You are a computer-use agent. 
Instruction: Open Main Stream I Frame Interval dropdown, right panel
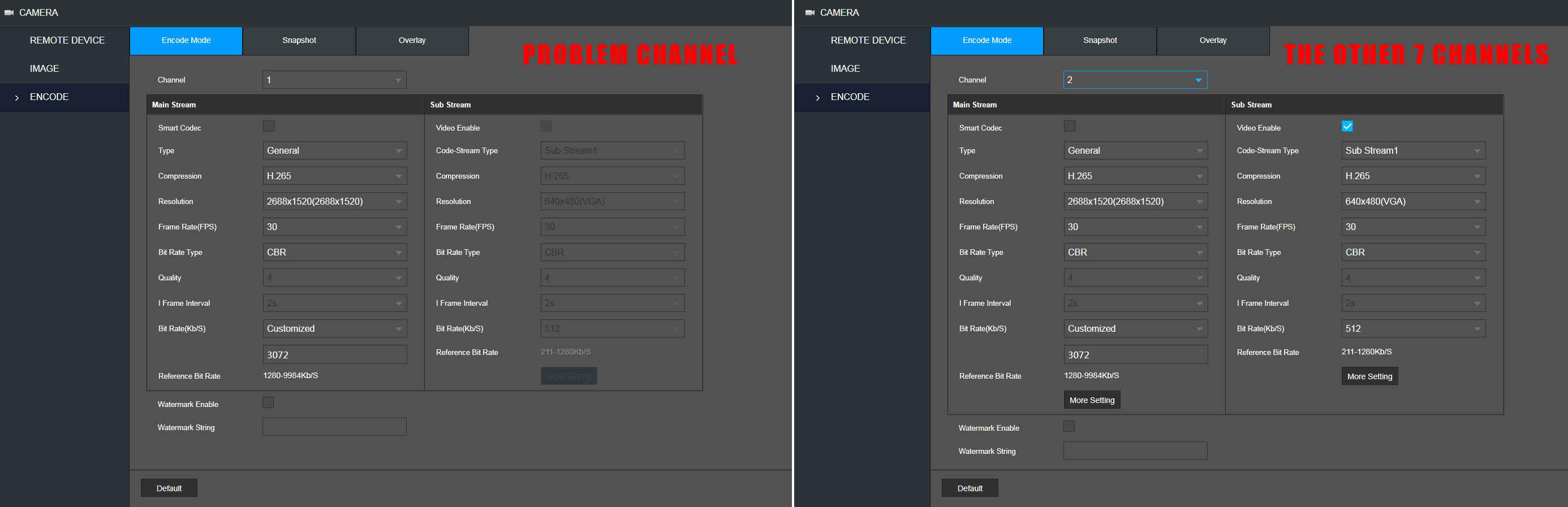[x=1136, y=304]
